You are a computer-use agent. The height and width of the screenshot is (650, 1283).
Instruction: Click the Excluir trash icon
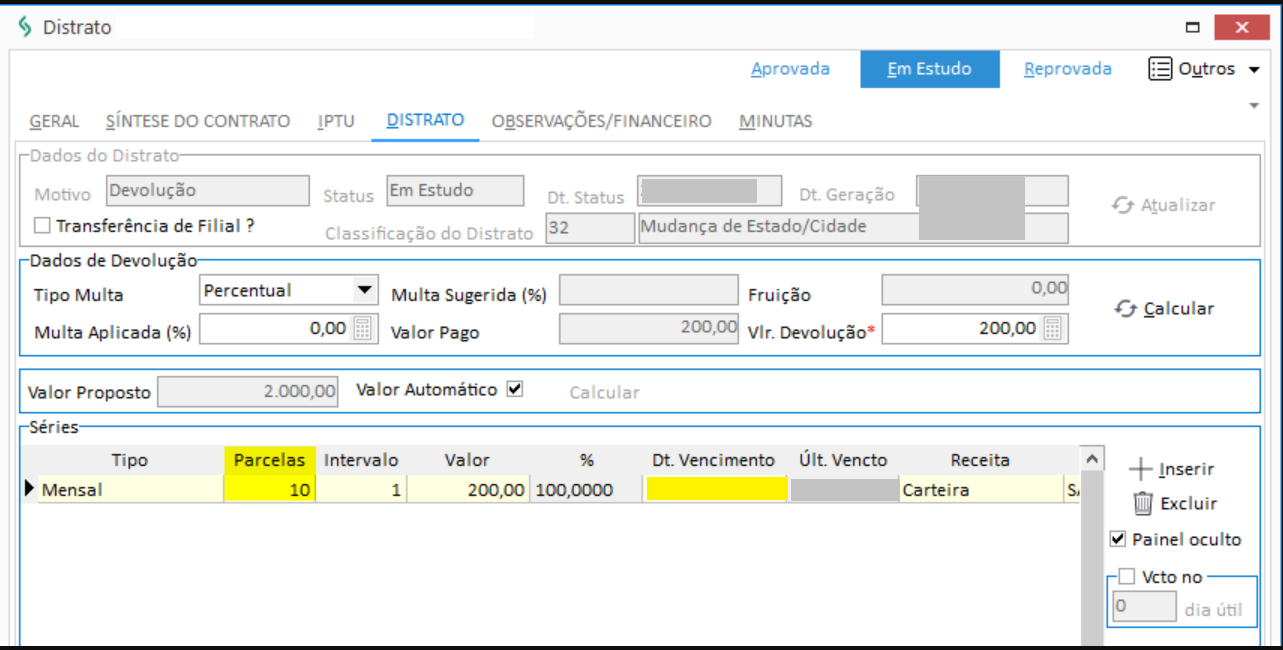pyautogui.click(x=1143, y=503)
